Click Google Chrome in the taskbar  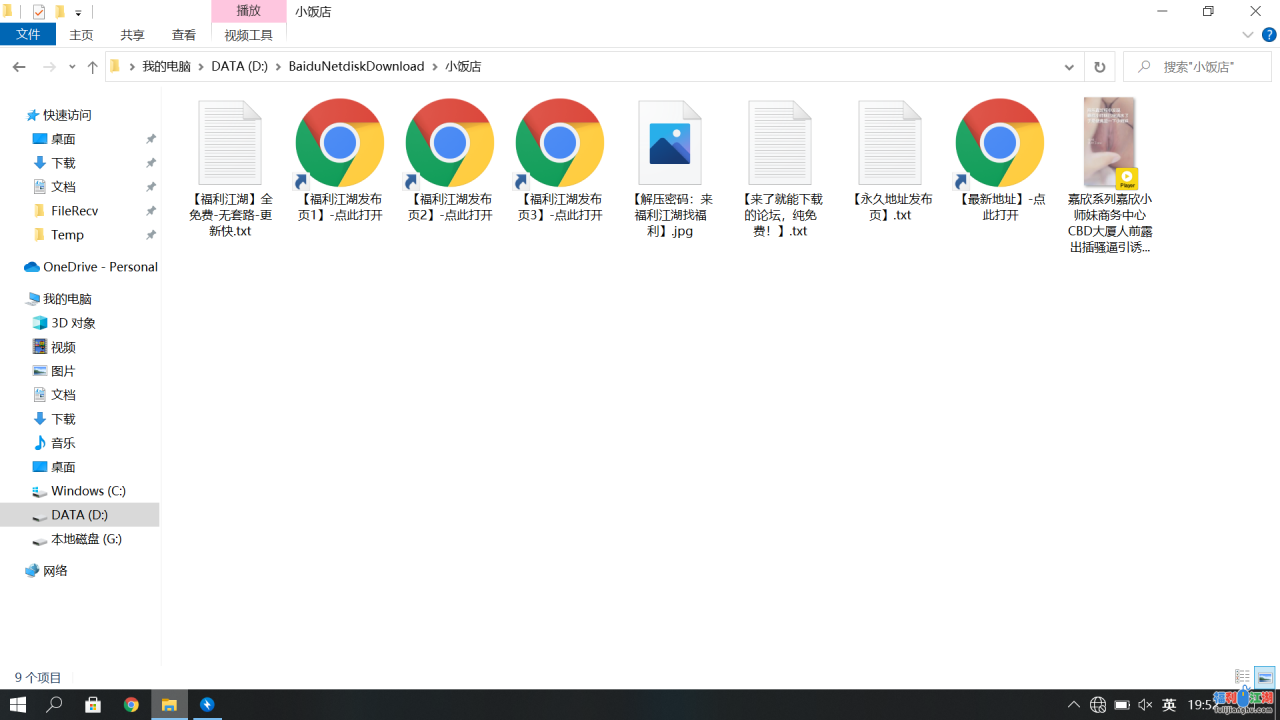131,705
